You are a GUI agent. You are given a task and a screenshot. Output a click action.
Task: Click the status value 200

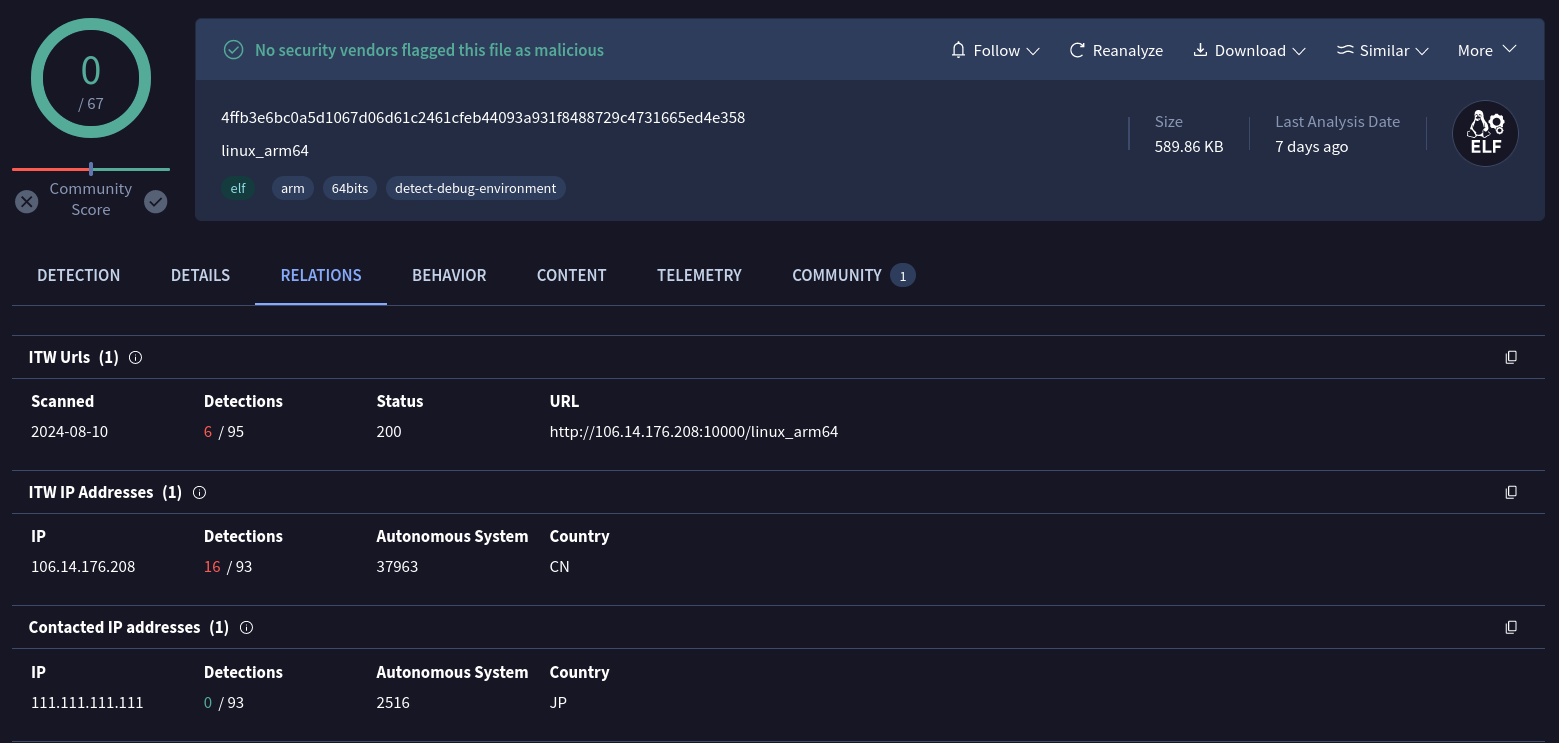coord(389,432)
